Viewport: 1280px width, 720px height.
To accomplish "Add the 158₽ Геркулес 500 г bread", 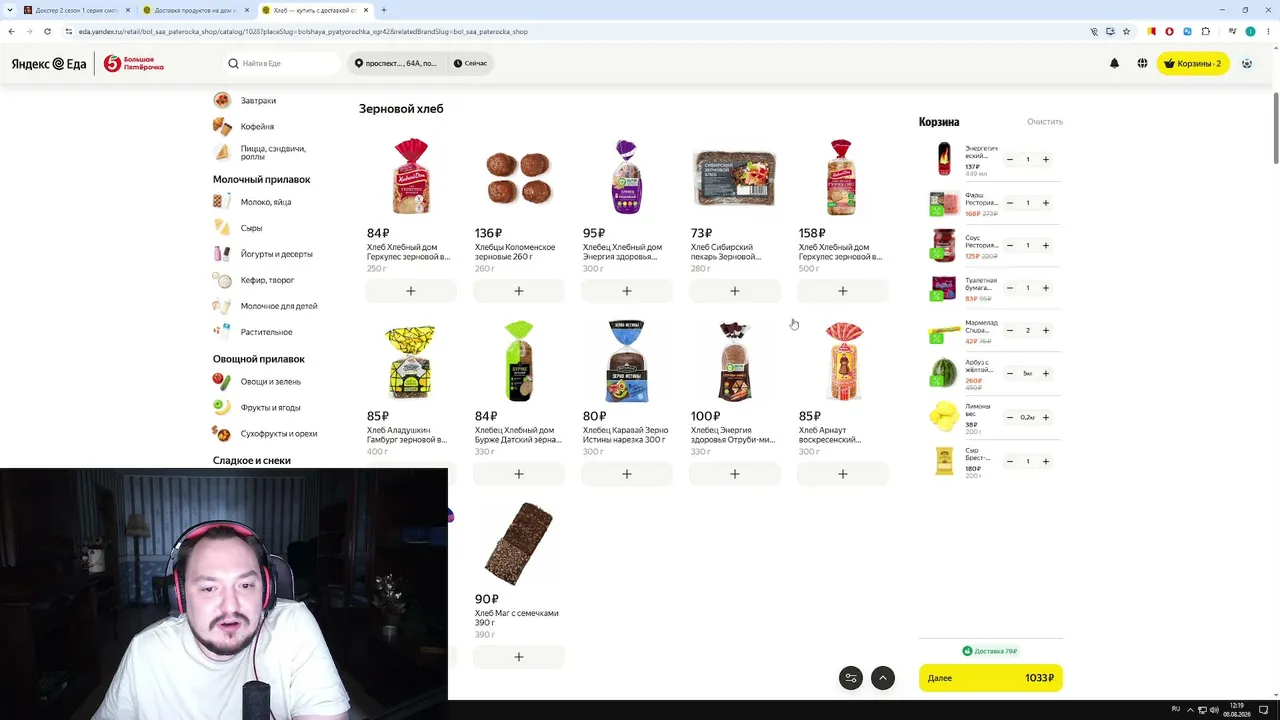I will (843, 291).
